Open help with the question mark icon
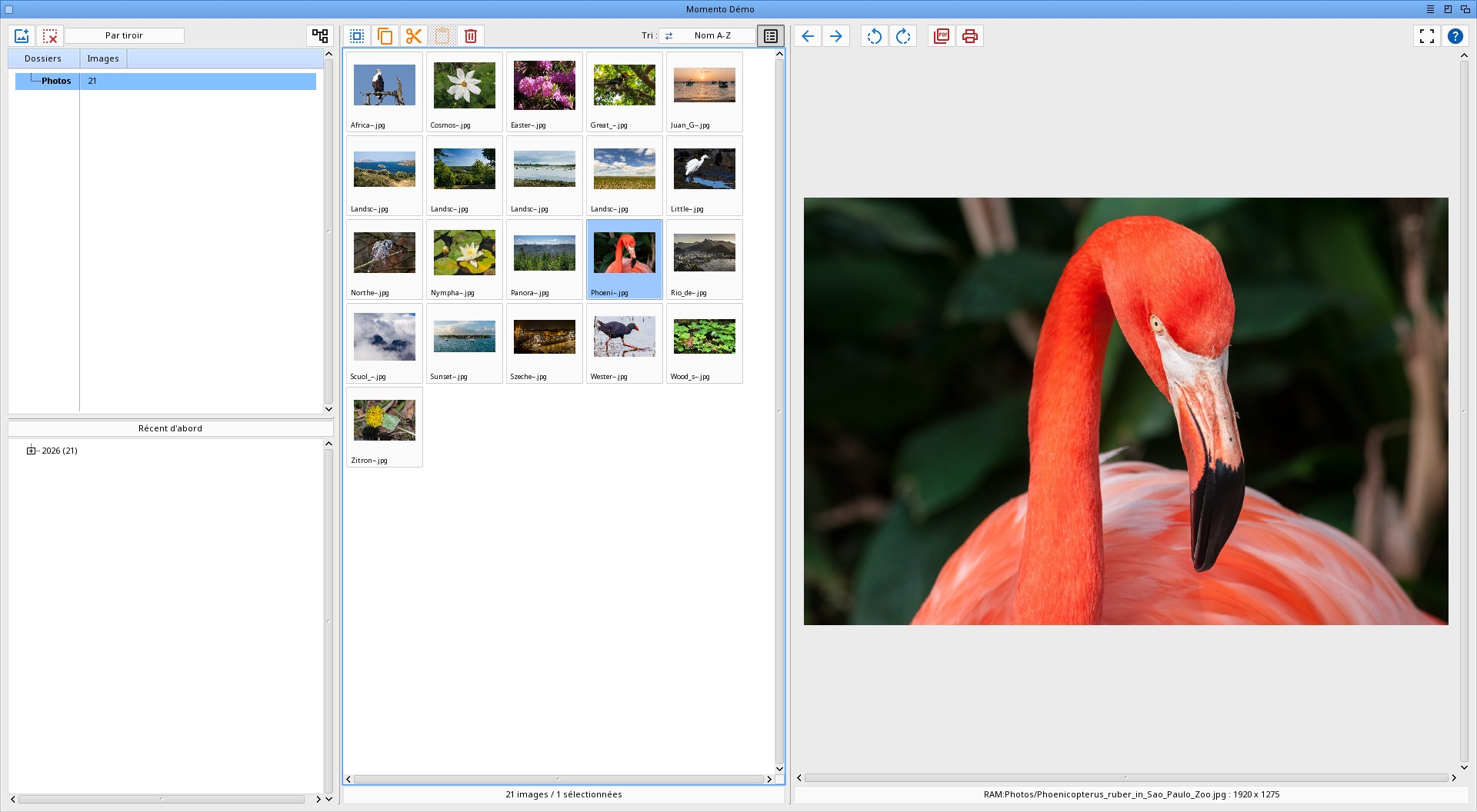The height and width of the screenshot is (812, 1477). coord(1455,36)
